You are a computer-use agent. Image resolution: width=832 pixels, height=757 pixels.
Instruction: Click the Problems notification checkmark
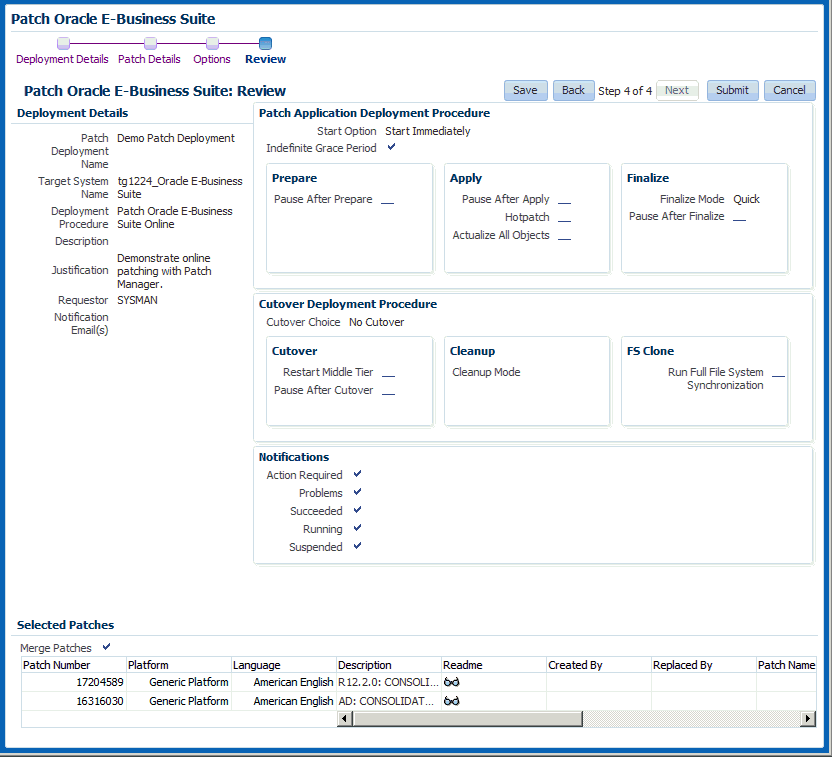358,492
